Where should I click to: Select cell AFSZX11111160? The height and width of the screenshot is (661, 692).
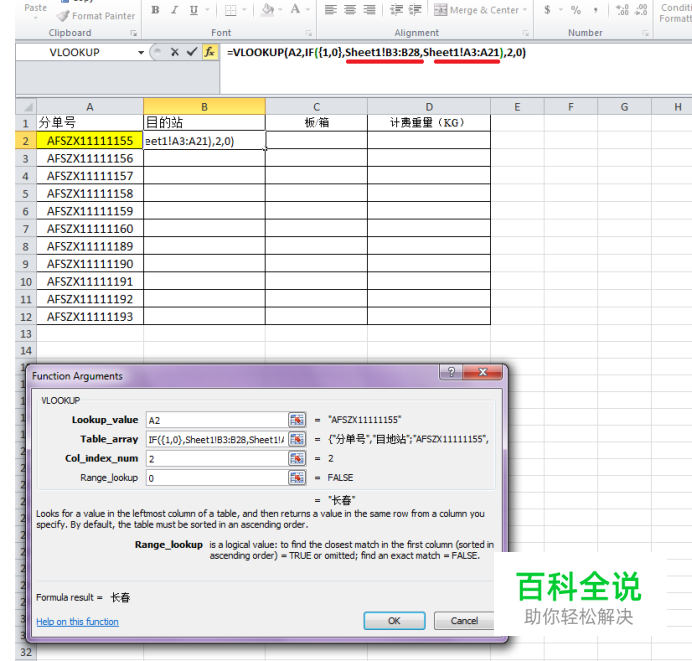click(x=90, y=229)
